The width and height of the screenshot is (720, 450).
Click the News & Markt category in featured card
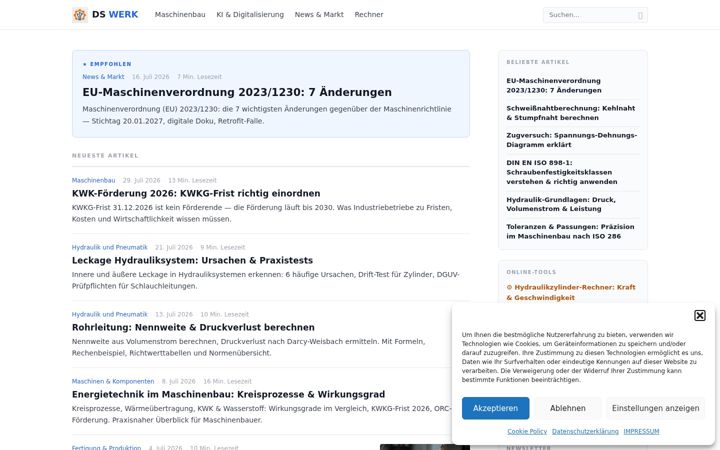103,77
